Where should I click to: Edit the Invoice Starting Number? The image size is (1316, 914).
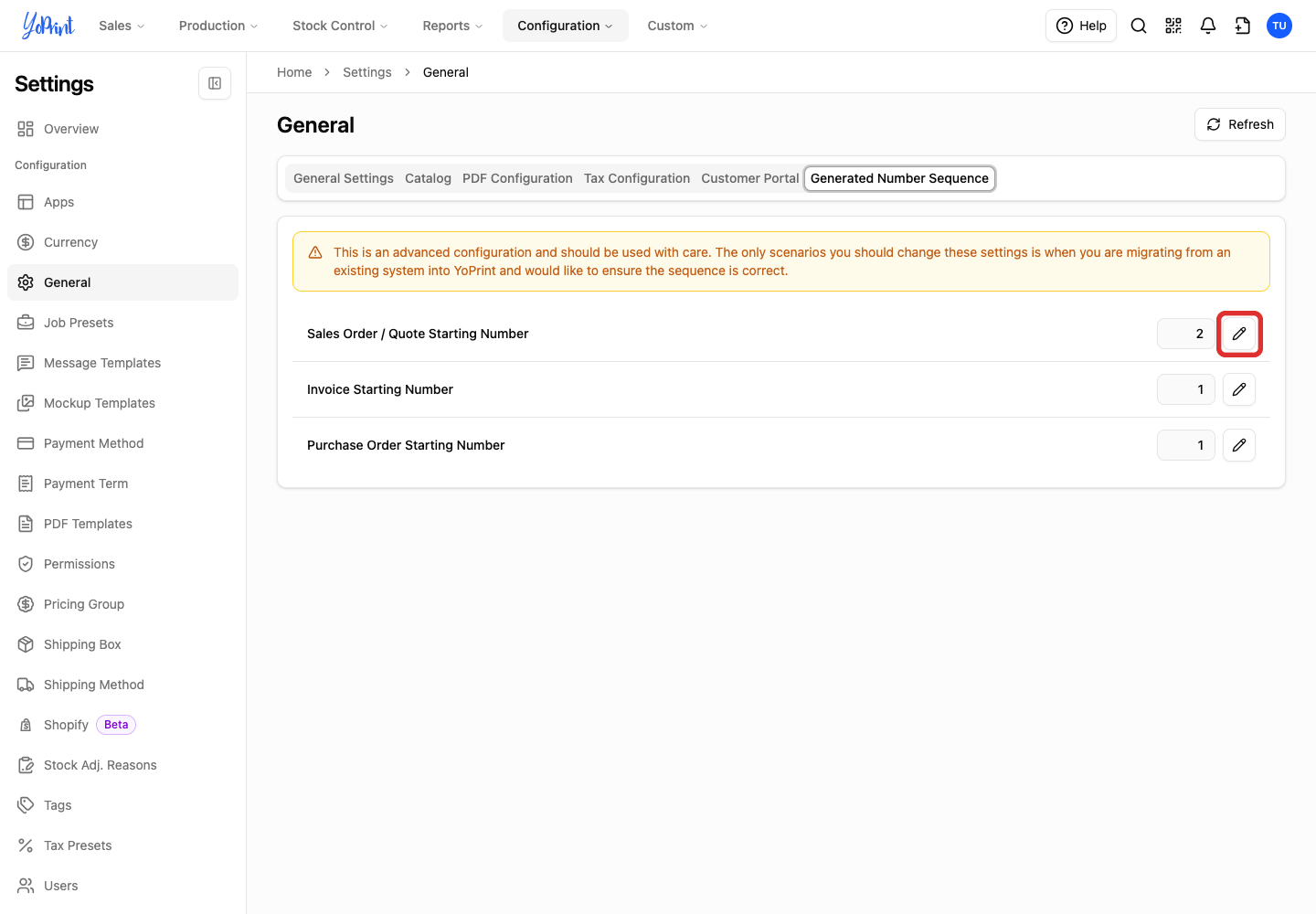(x=1239, y=389)
